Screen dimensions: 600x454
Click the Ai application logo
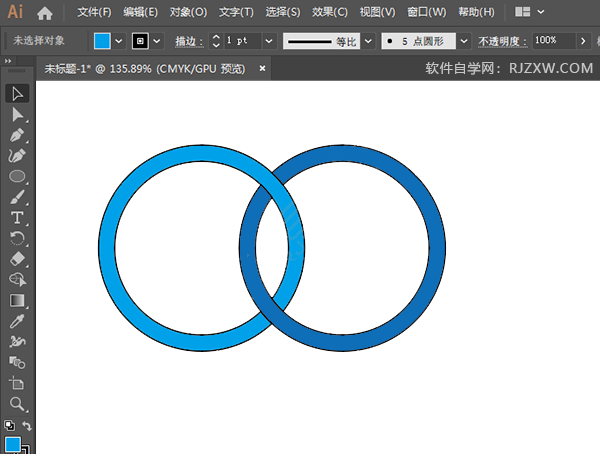coord(15,12)
